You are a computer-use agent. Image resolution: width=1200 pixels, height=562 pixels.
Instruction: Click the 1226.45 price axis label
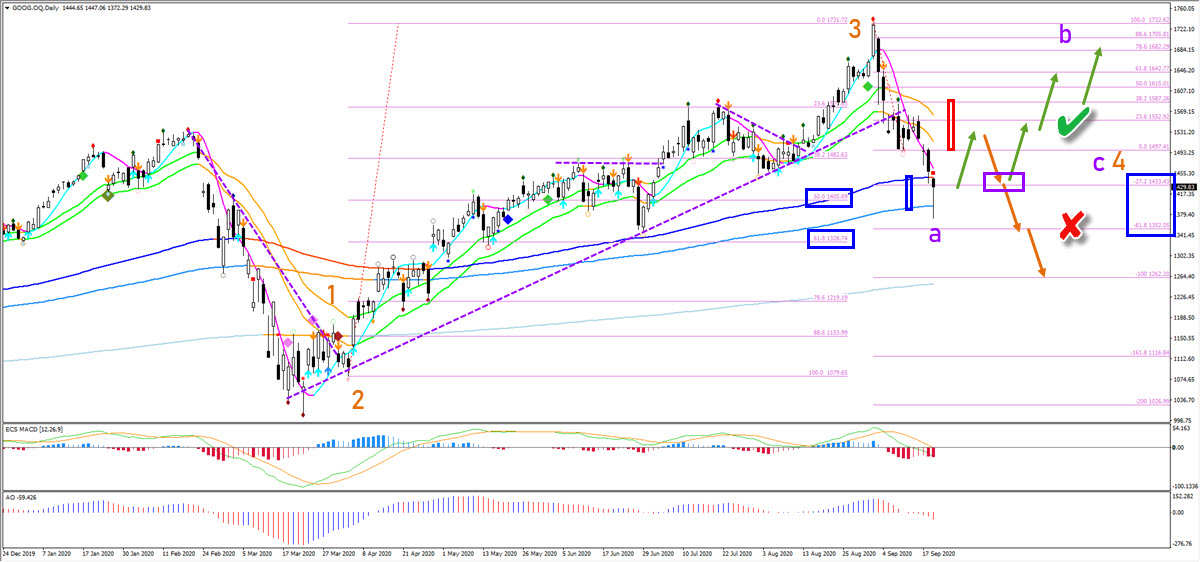pyautogui.click(x=1186, y=297)
